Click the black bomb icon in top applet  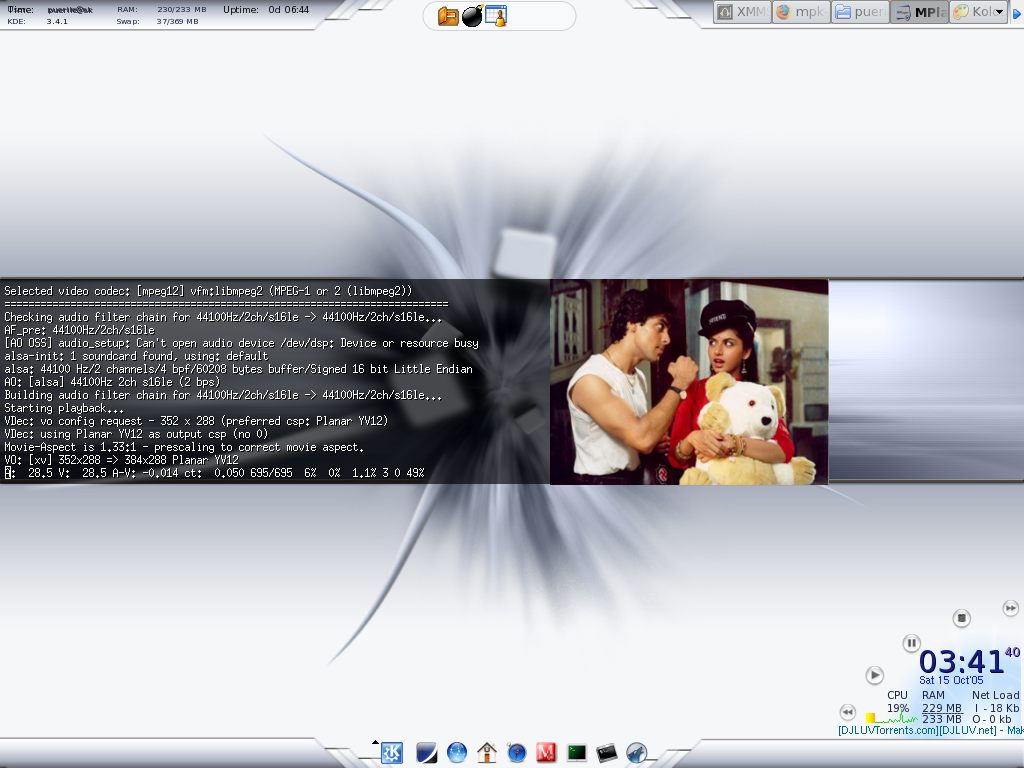pyautogui.click(x=472, y=16)
